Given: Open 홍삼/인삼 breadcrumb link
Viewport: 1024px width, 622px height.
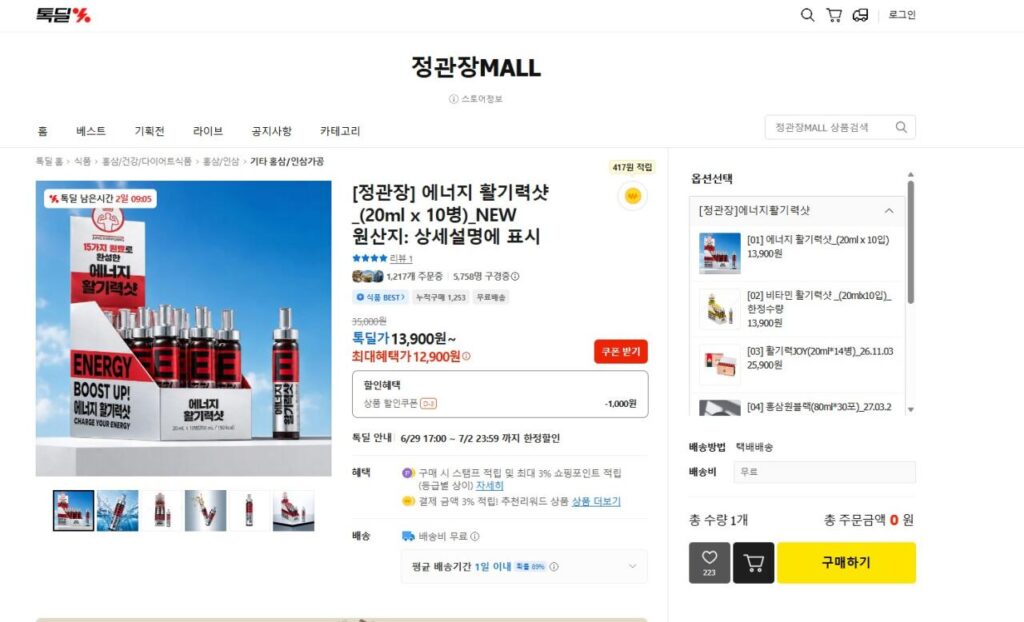Looking at the screenshot, I should (x=221, y=161).
